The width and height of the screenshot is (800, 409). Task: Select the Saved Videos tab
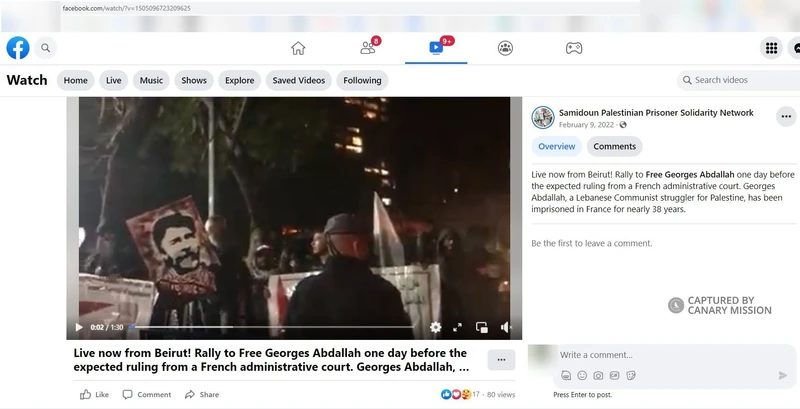[298, 81]
